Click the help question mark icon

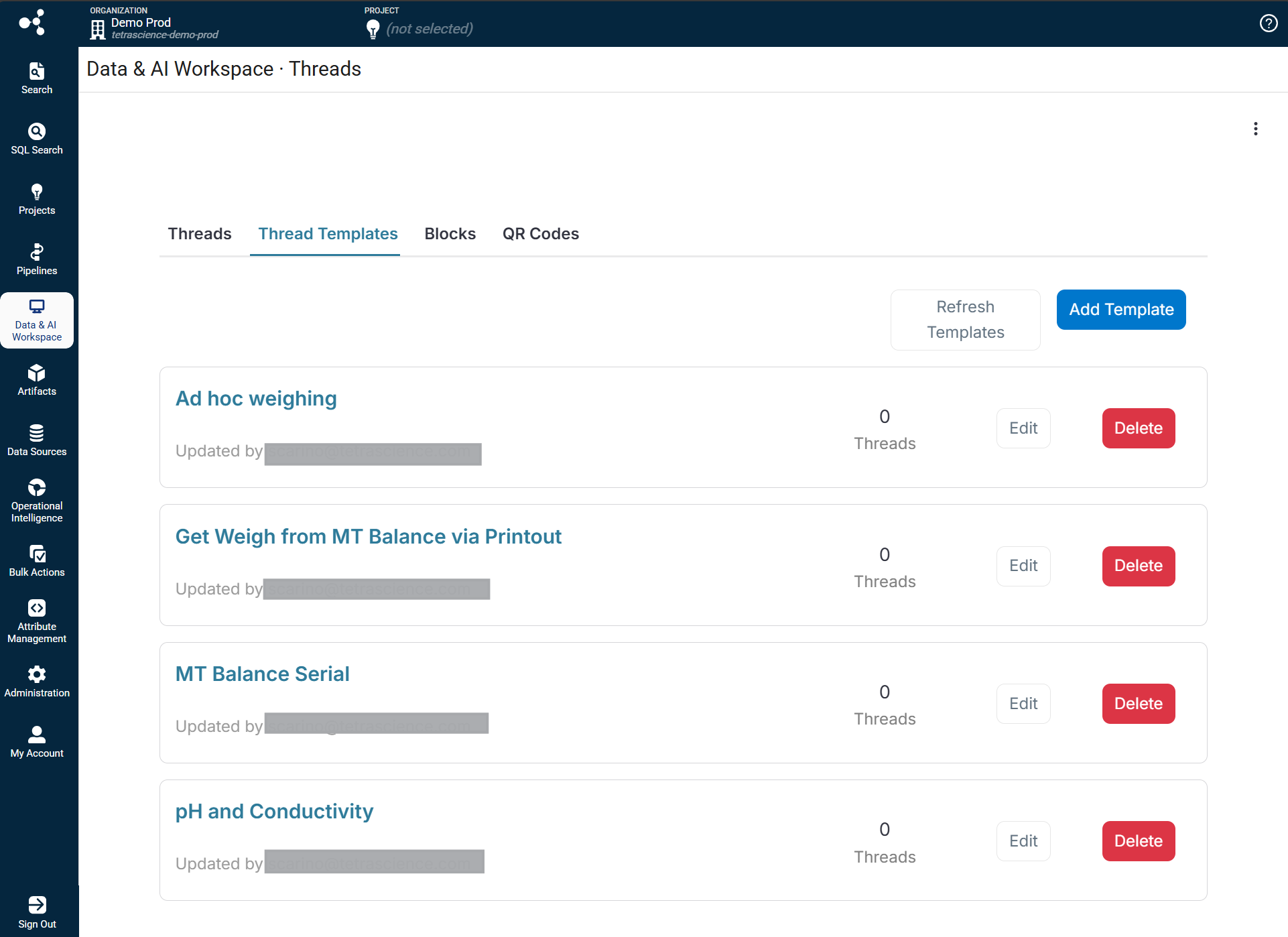(1268, 23)
